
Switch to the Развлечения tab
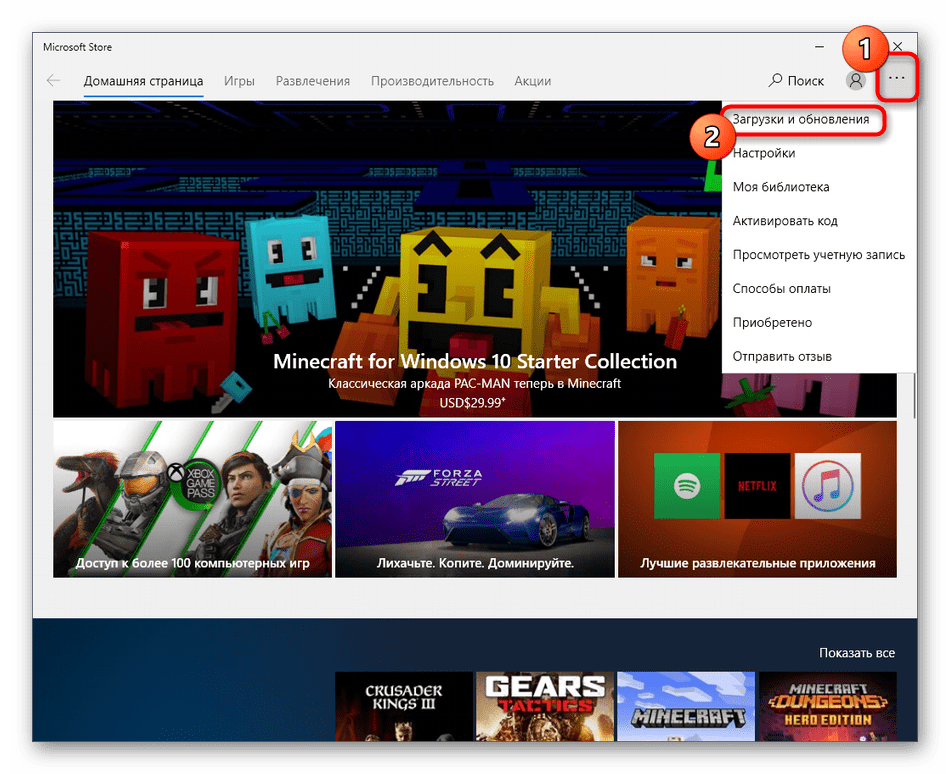point(313,81)
